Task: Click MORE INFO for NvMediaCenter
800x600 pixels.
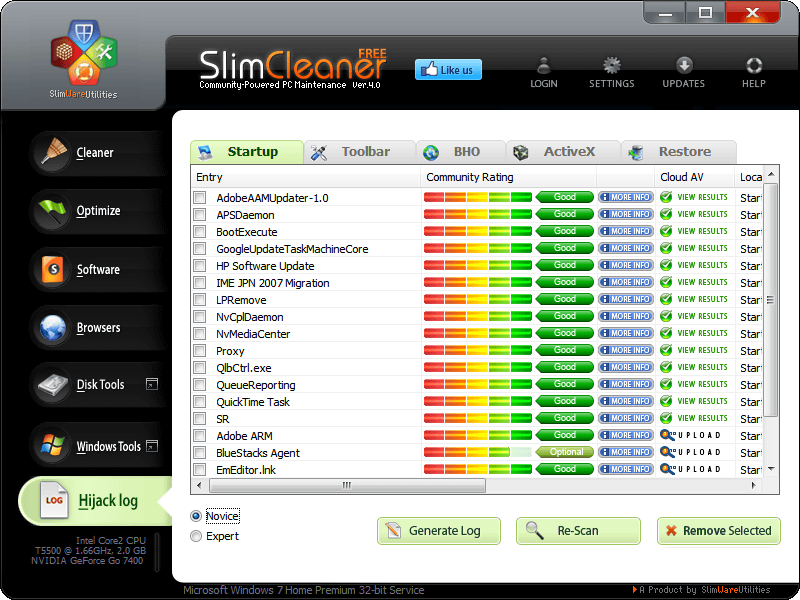Action: (x=626, y=333)
